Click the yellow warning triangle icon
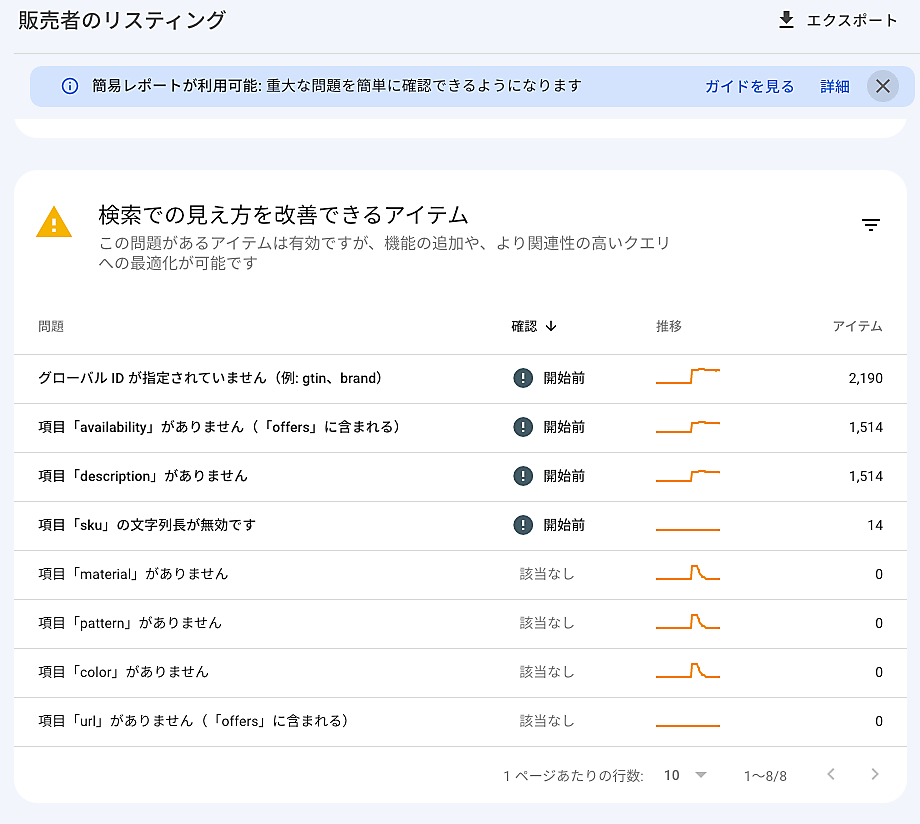920x824 pixels. click(x=54, y=222)
